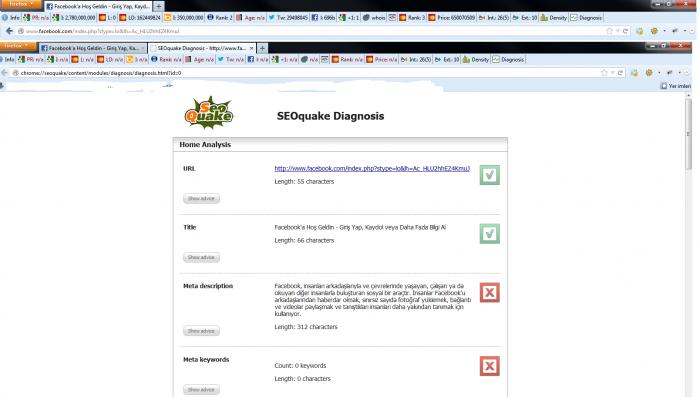Click Home Analysis section header

340,145
